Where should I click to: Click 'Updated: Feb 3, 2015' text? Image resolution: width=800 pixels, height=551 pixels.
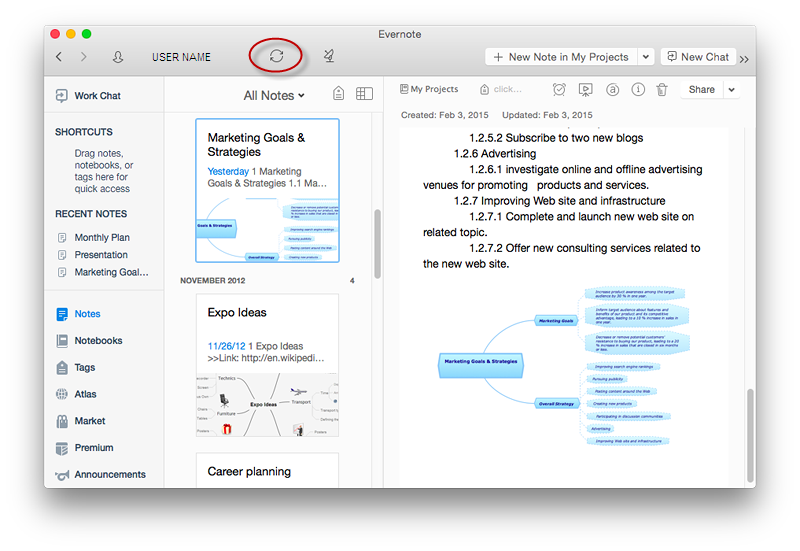[547, 115]
